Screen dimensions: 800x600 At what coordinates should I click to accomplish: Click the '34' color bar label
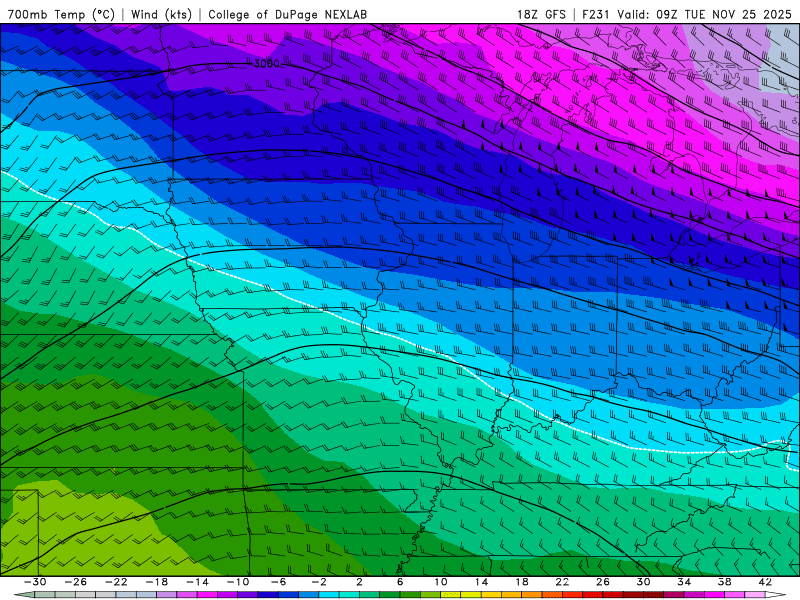684,582
